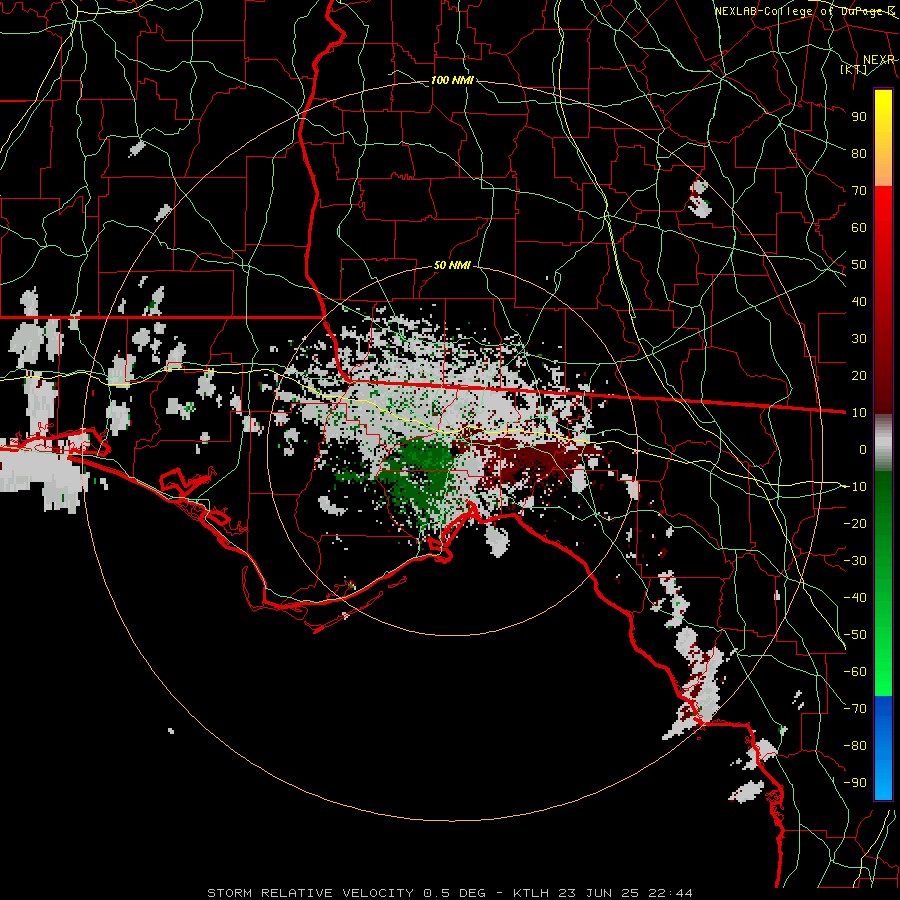Select the -60 scale value
Screen dimensions: 900x900
855,672
